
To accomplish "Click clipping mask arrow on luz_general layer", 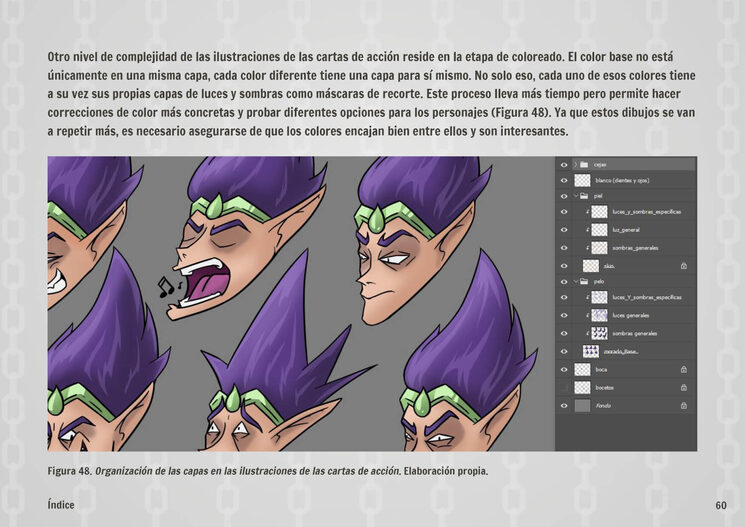I will click(x=588, y=230).
